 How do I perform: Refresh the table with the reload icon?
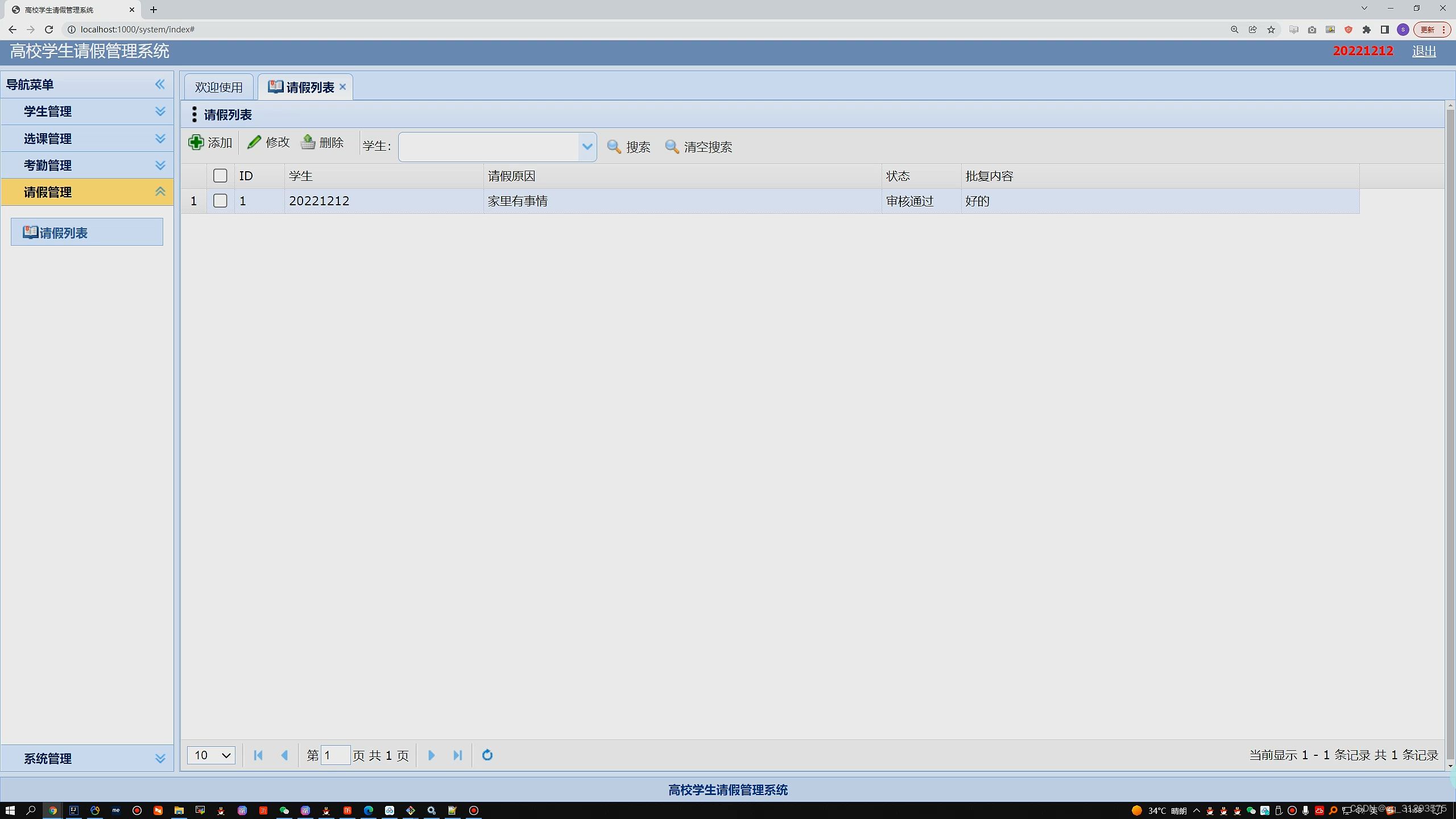click(x=487, y=755)
